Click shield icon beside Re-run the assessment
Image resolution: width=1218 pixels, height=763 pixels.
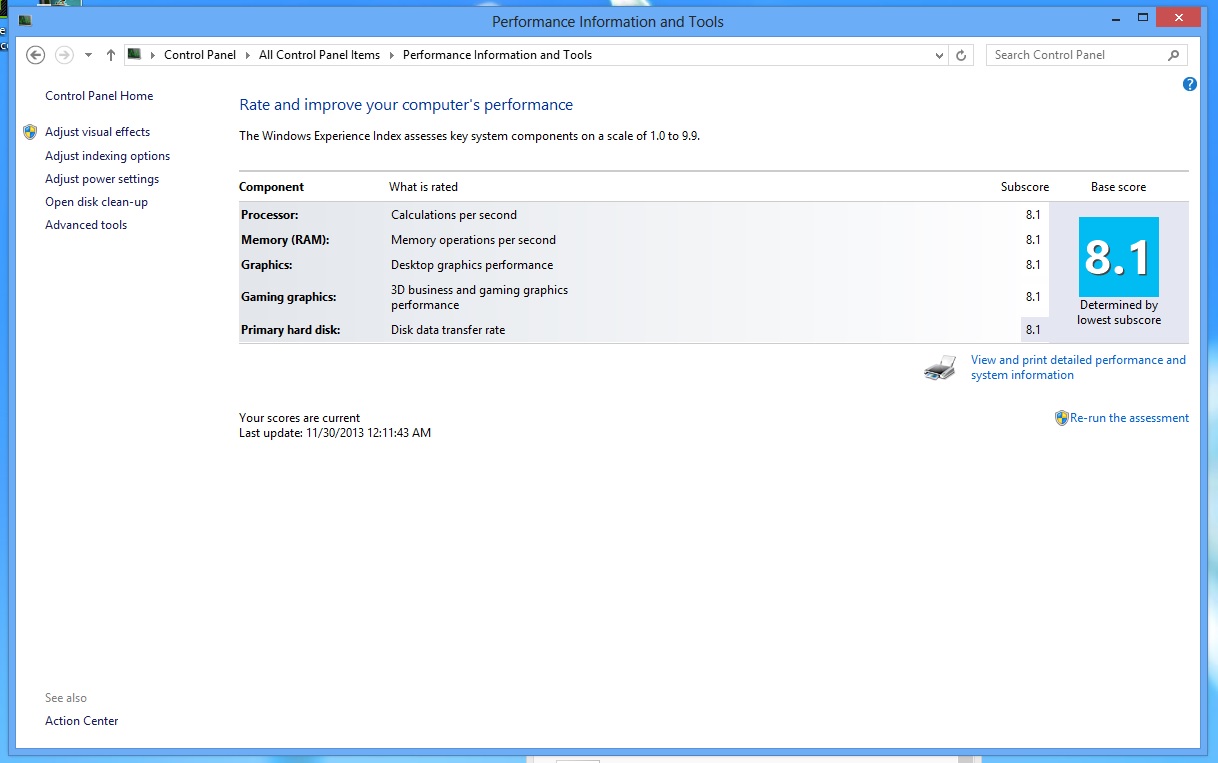click(x=1061, y=418)
